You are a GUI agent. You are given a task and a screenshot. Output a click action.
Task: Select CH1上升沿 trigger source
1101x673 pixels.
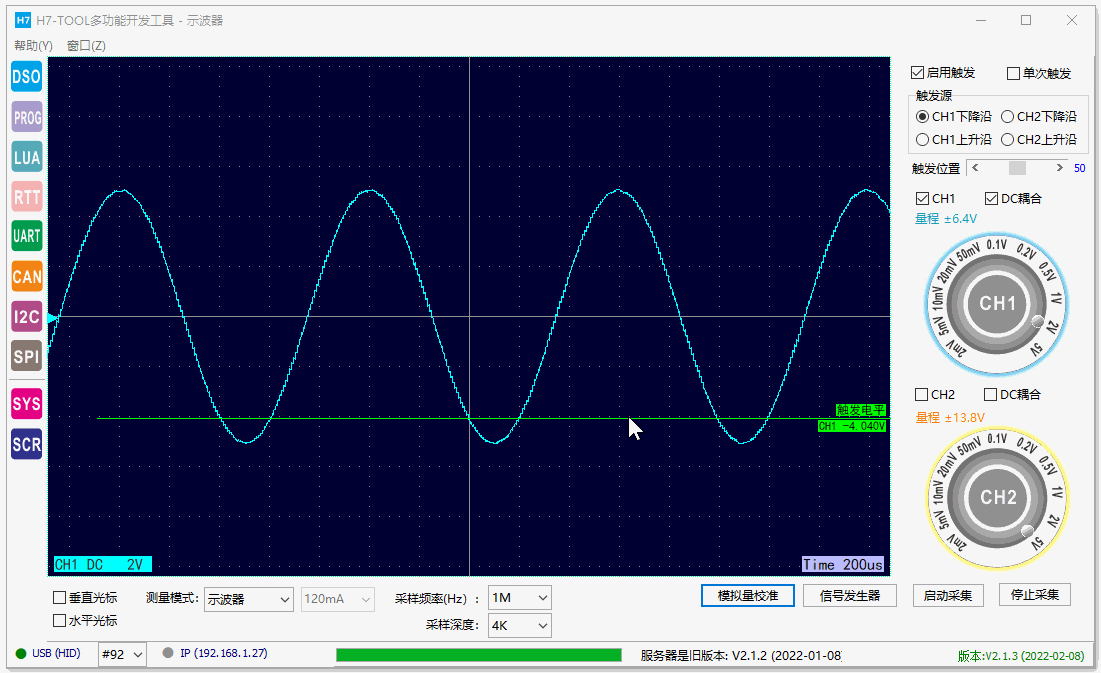(954, 140)
